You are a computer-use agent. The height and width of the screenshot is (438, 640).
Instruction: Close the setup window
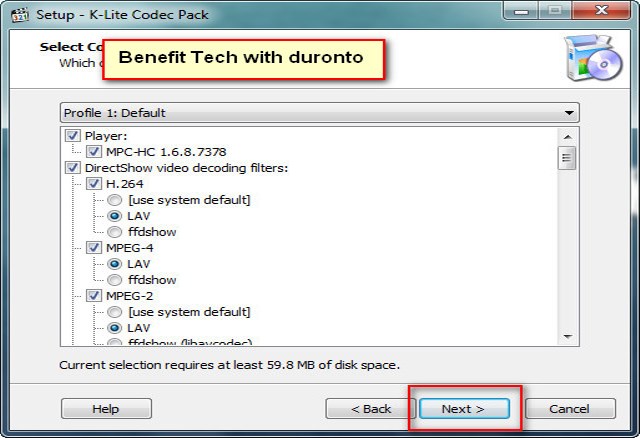tap(602, 11)
